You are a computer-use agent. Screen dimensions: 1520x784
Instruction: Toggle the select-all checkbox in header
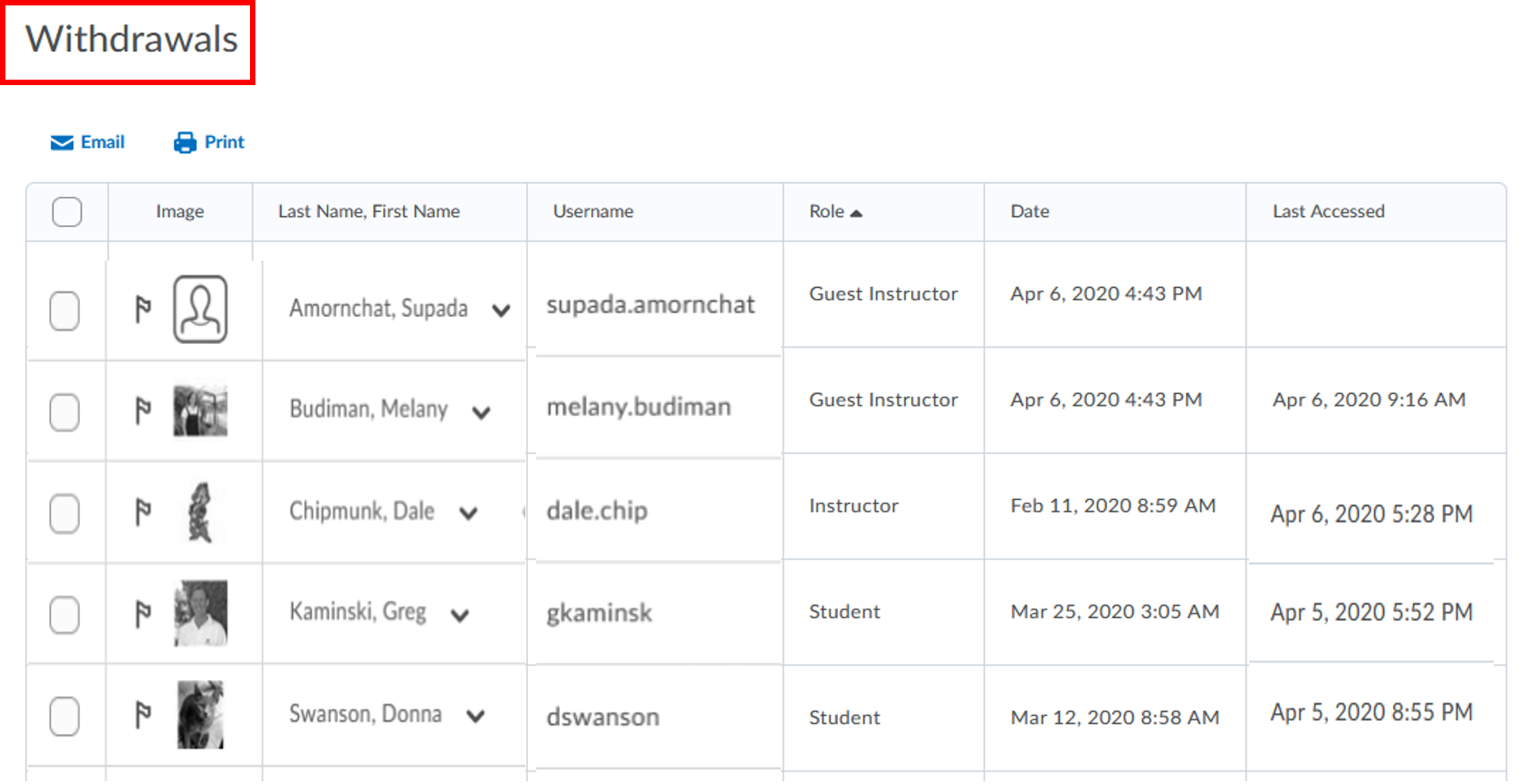pos(67,212)
